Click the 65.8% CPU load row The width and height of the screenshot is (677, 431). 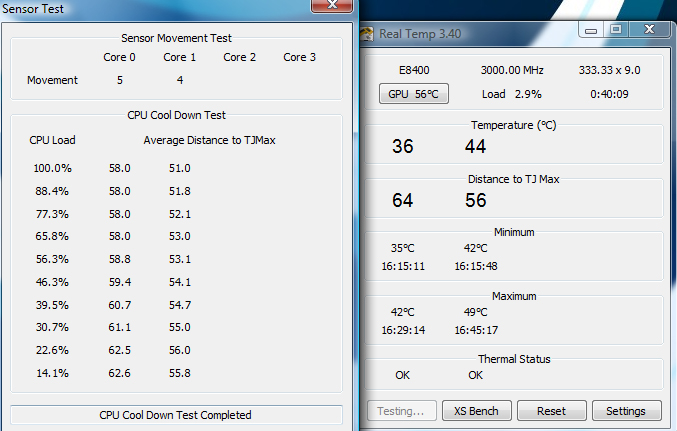point(52,236)
